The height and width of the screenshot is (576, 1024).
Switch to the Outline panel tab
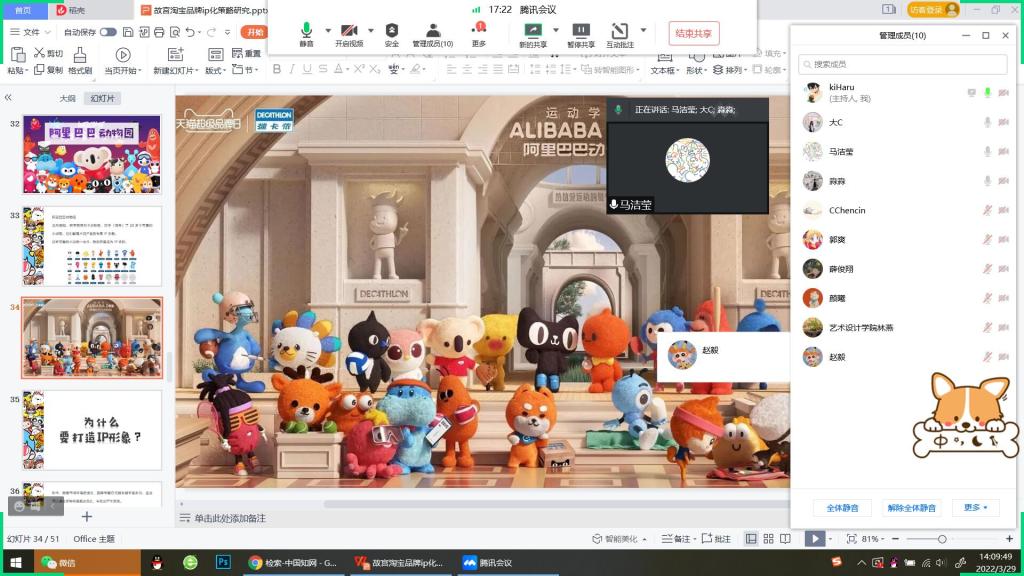[67, 98]
